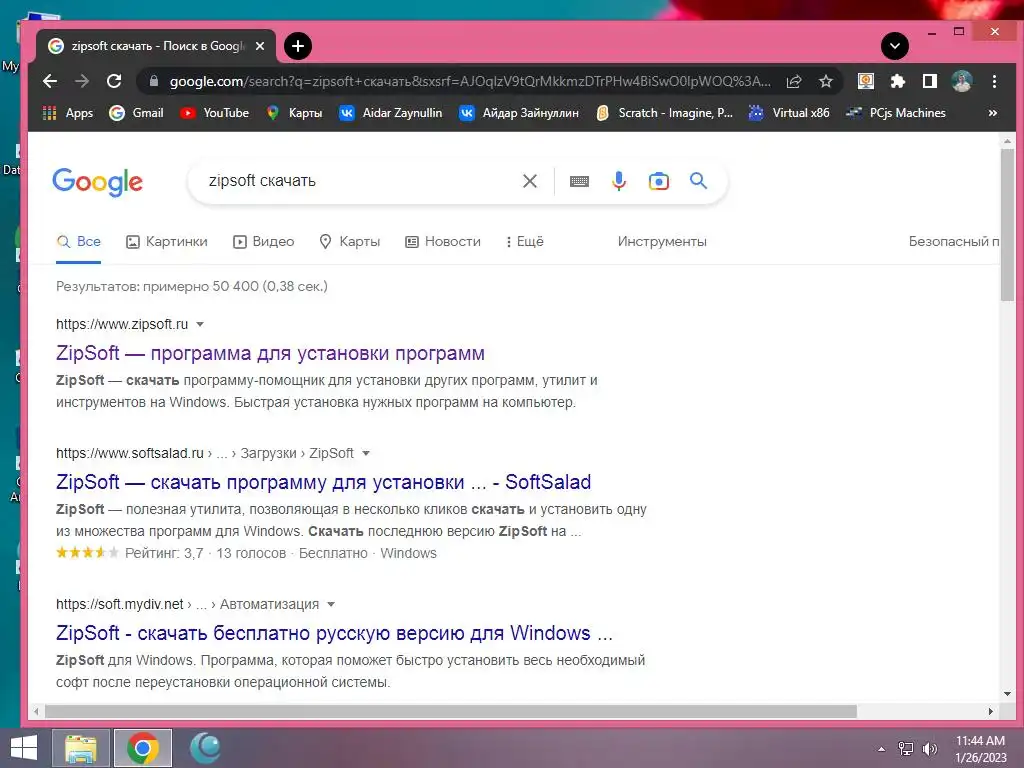Open the on-screen keyboard icon

(x=579, y=181)
